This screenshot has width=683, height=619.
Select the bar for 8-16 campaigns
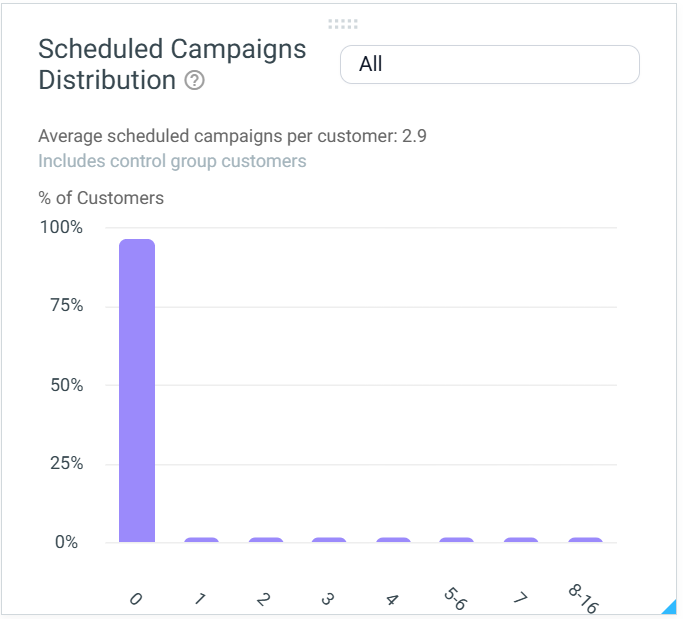coord(585,540)
